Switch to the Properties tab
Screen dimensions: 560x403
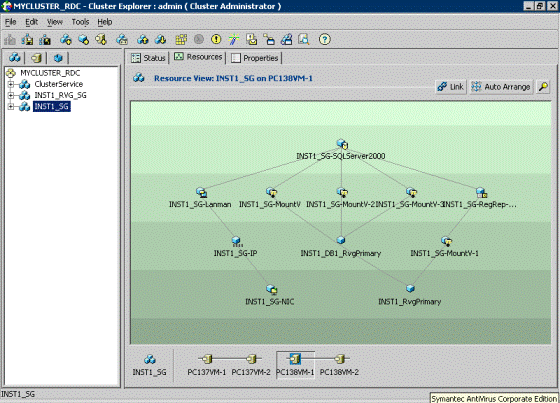(x=256, y=58)
